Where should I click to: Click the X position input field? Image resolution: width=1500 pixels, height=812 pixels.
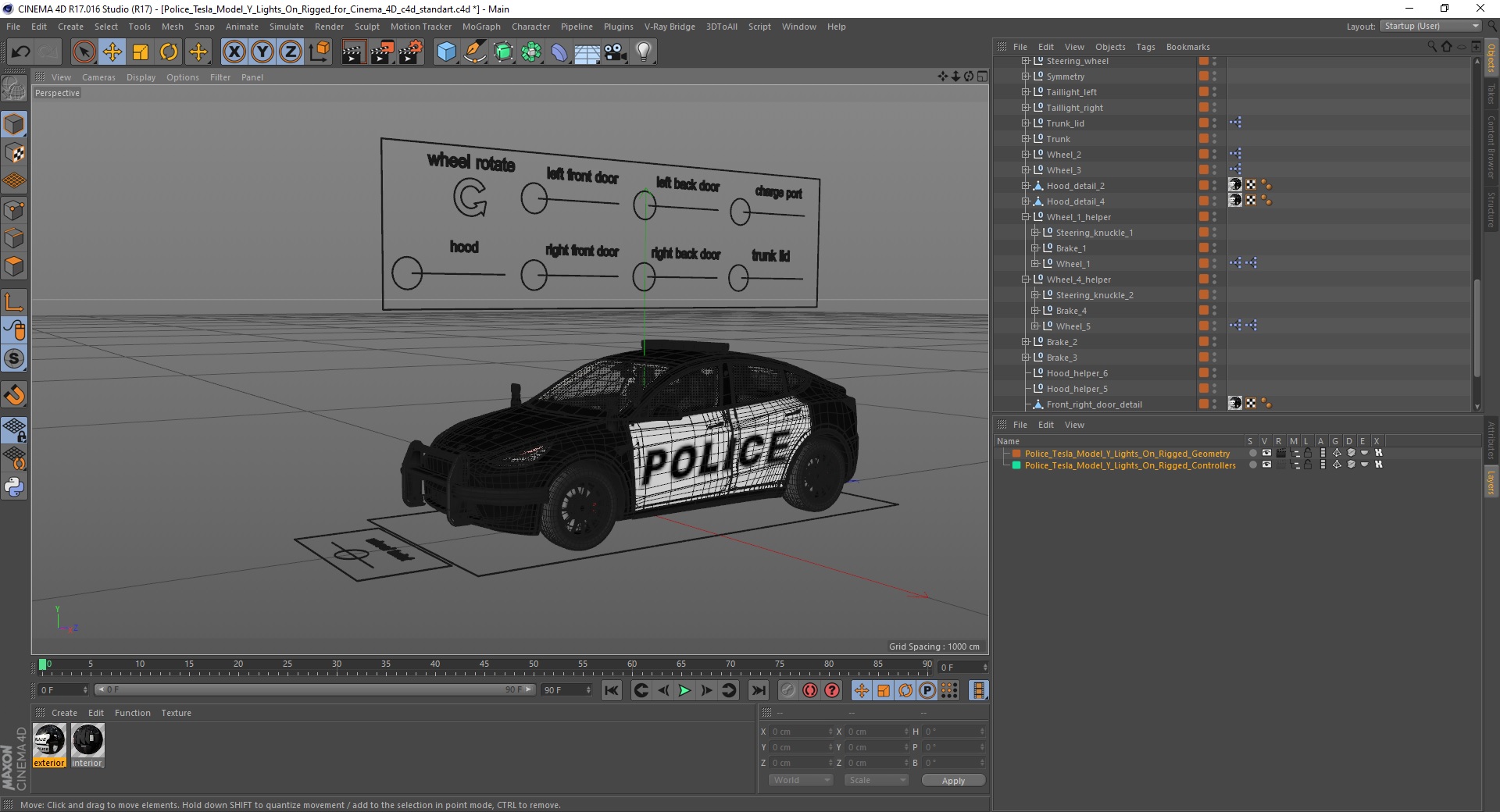800,732
